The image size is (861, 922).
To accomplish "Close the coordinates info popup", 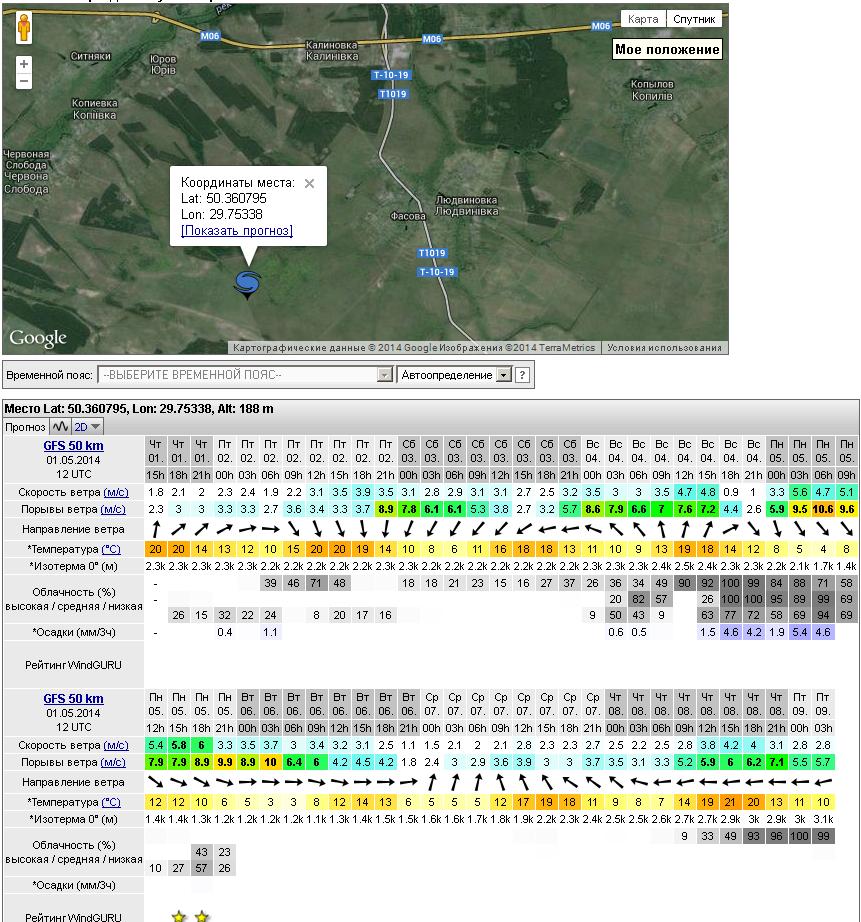I will (309, 183).
